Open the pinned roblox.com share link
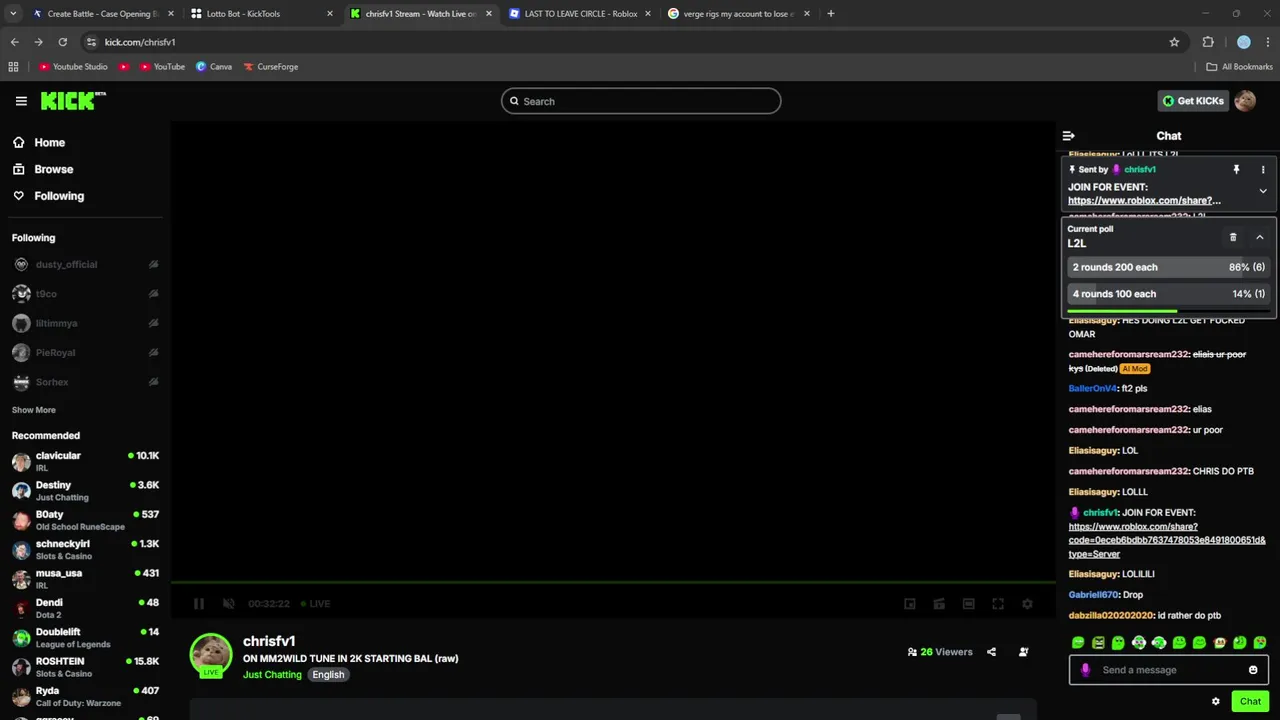This screenshot has height=720, width=1280. point(1144,201)
